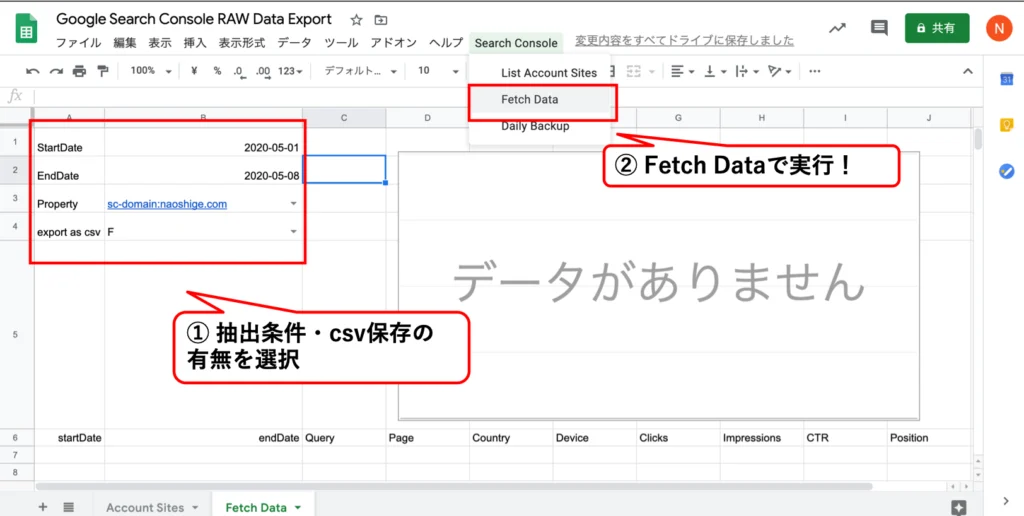Open the horizontal align menu
Screen dimensions: 1024x516
point(682,71)
